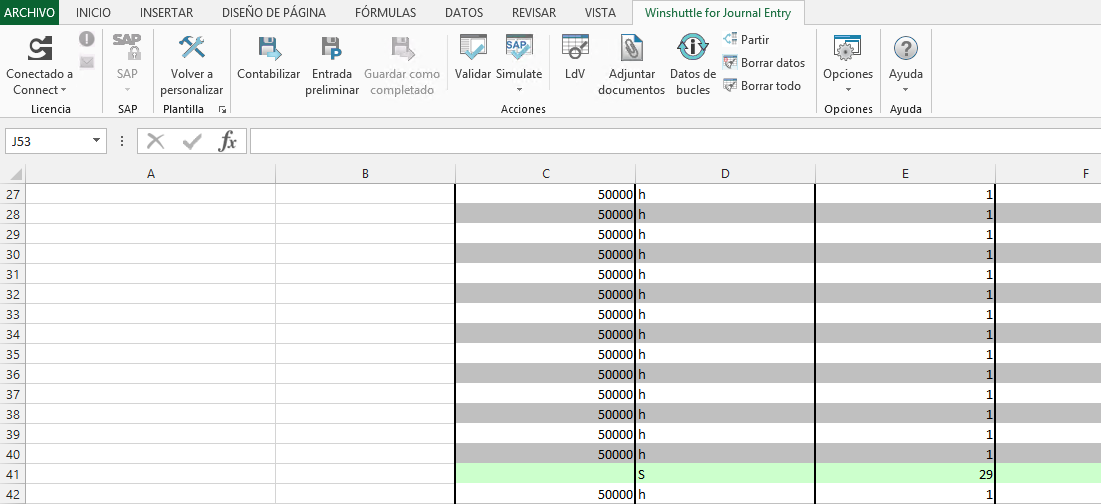The width and height of the screenshot is (1101, 504).
Task: Click the Entrada preliminar icon
Action: click(x=331, y=48)
